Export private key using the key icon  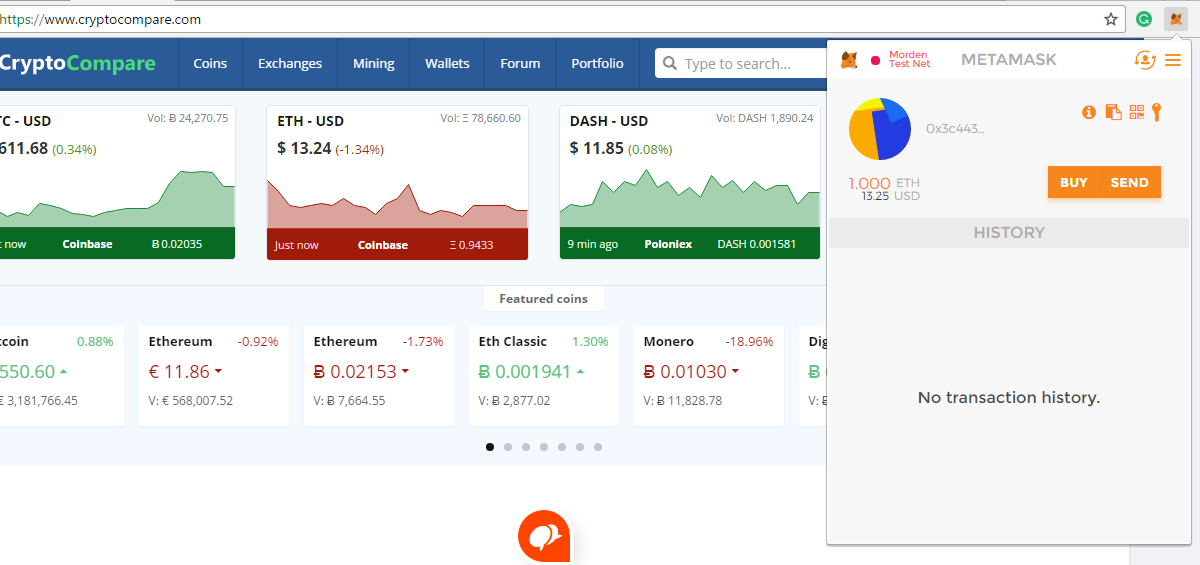coord(1157,112)
